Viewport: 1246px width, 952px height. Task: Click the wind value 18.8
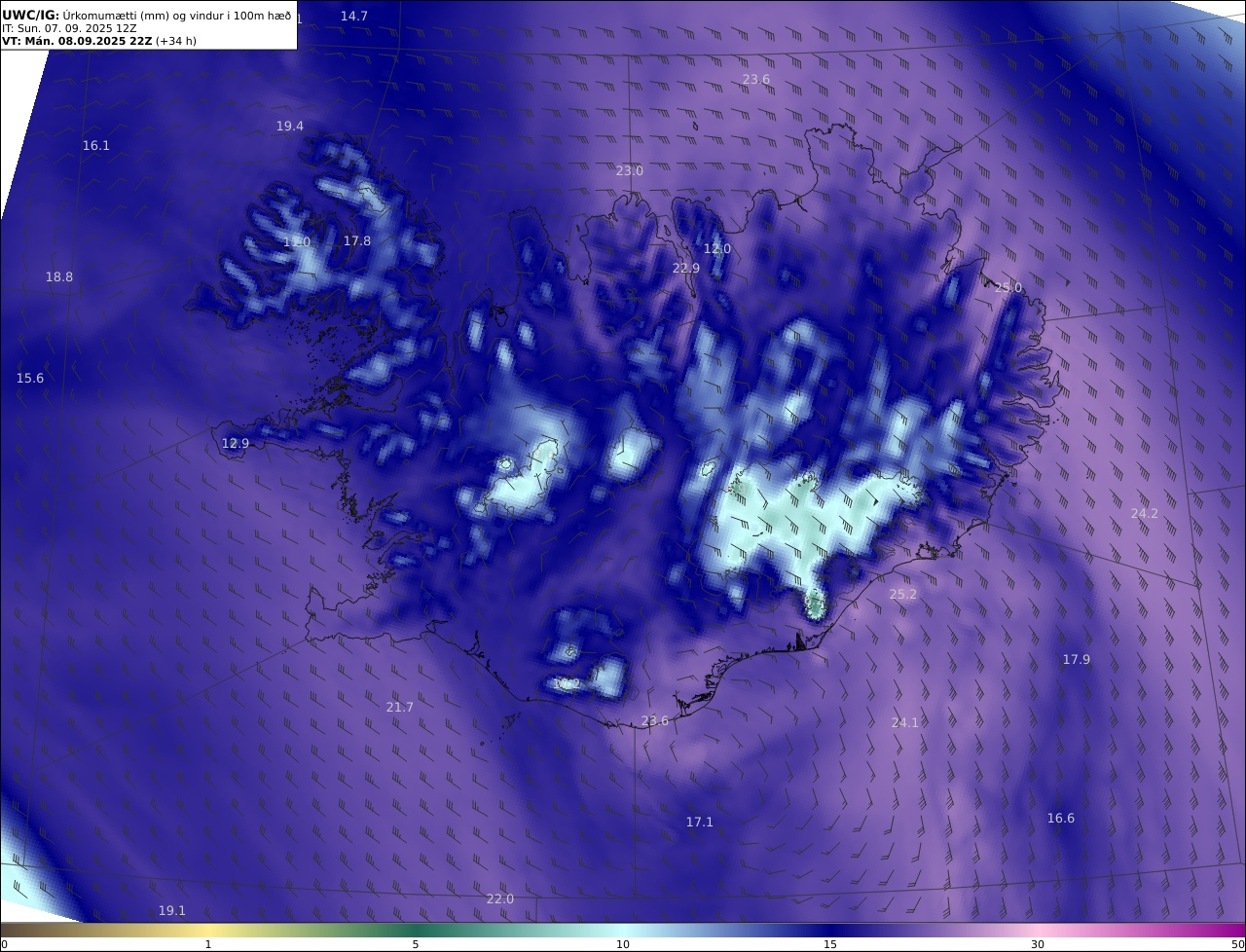59,277
